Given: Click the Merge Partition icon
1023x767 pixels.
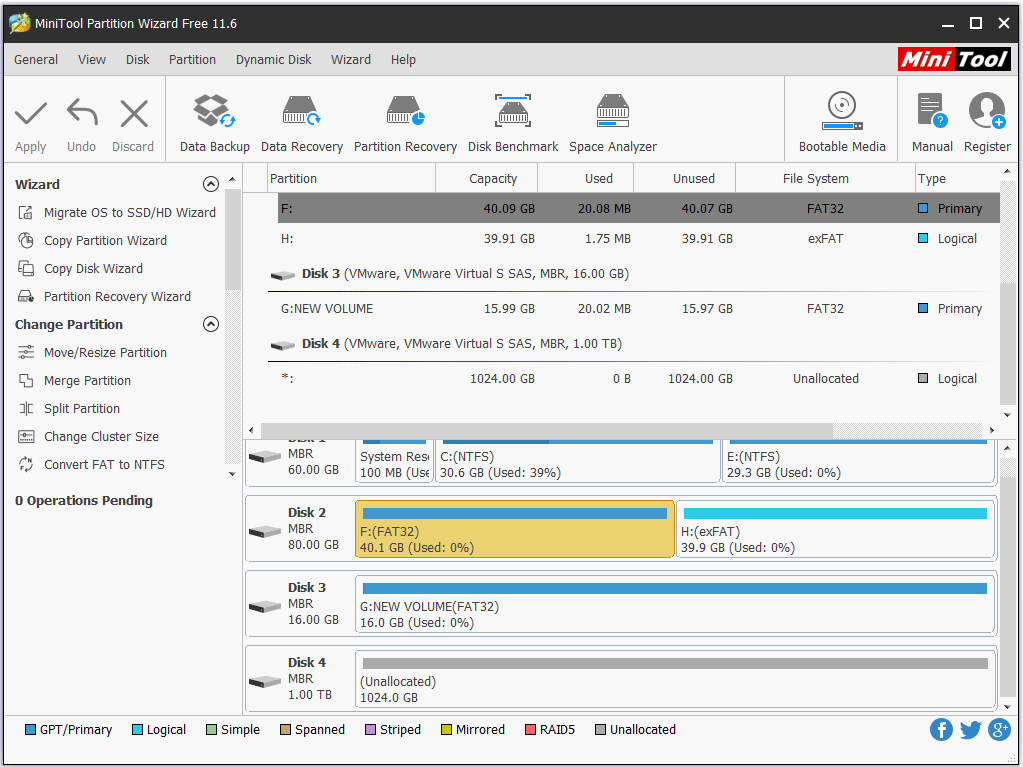Looking at the screenshot, I should tap(26, 381).
